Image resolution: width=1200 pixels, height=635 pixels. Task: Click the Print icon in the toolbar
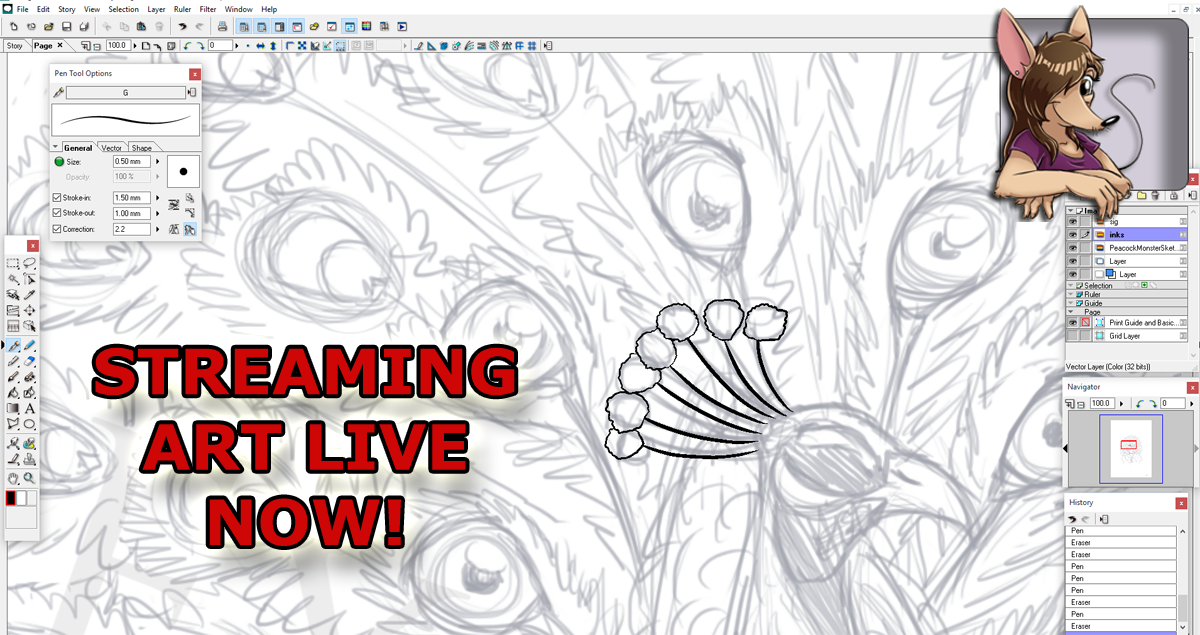[222, 26]
